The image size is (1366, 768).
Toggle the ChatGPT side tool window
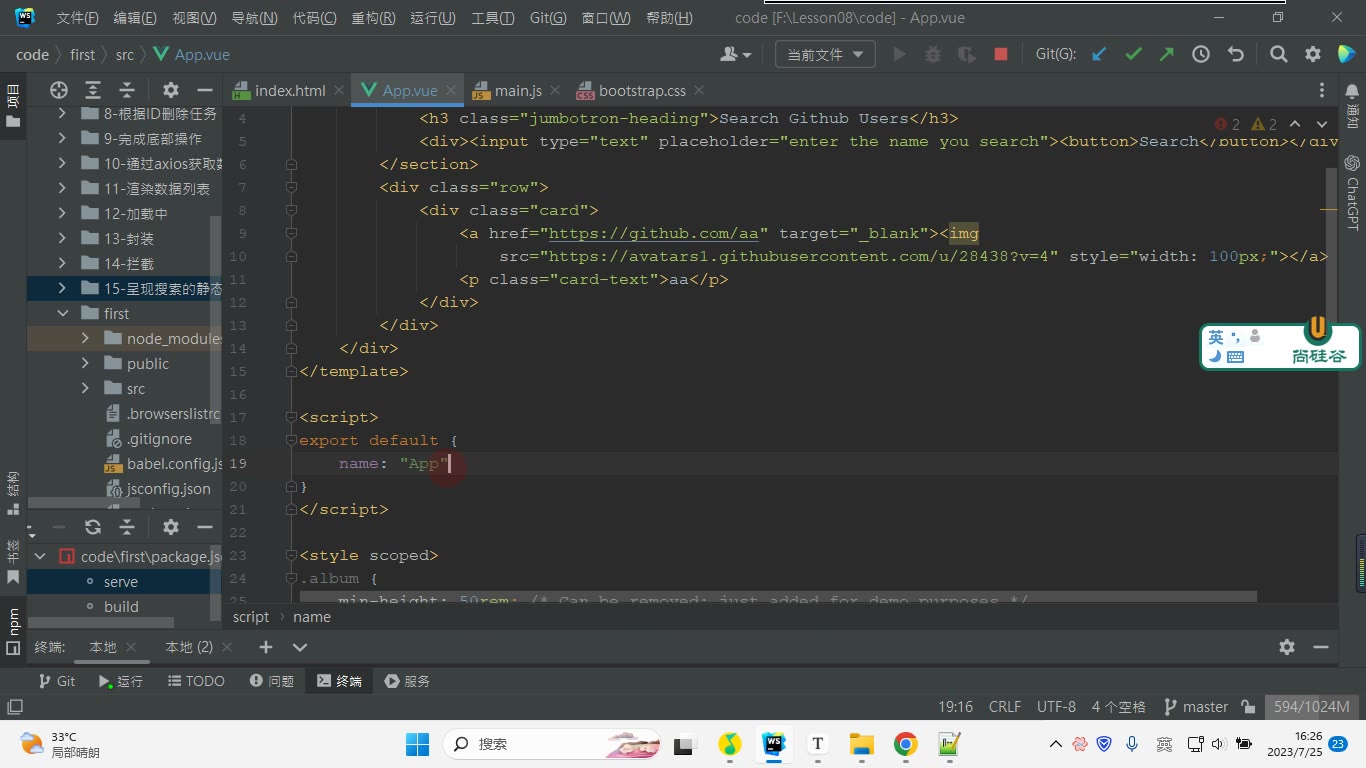pyautogui.click(x=1352, y=193)
